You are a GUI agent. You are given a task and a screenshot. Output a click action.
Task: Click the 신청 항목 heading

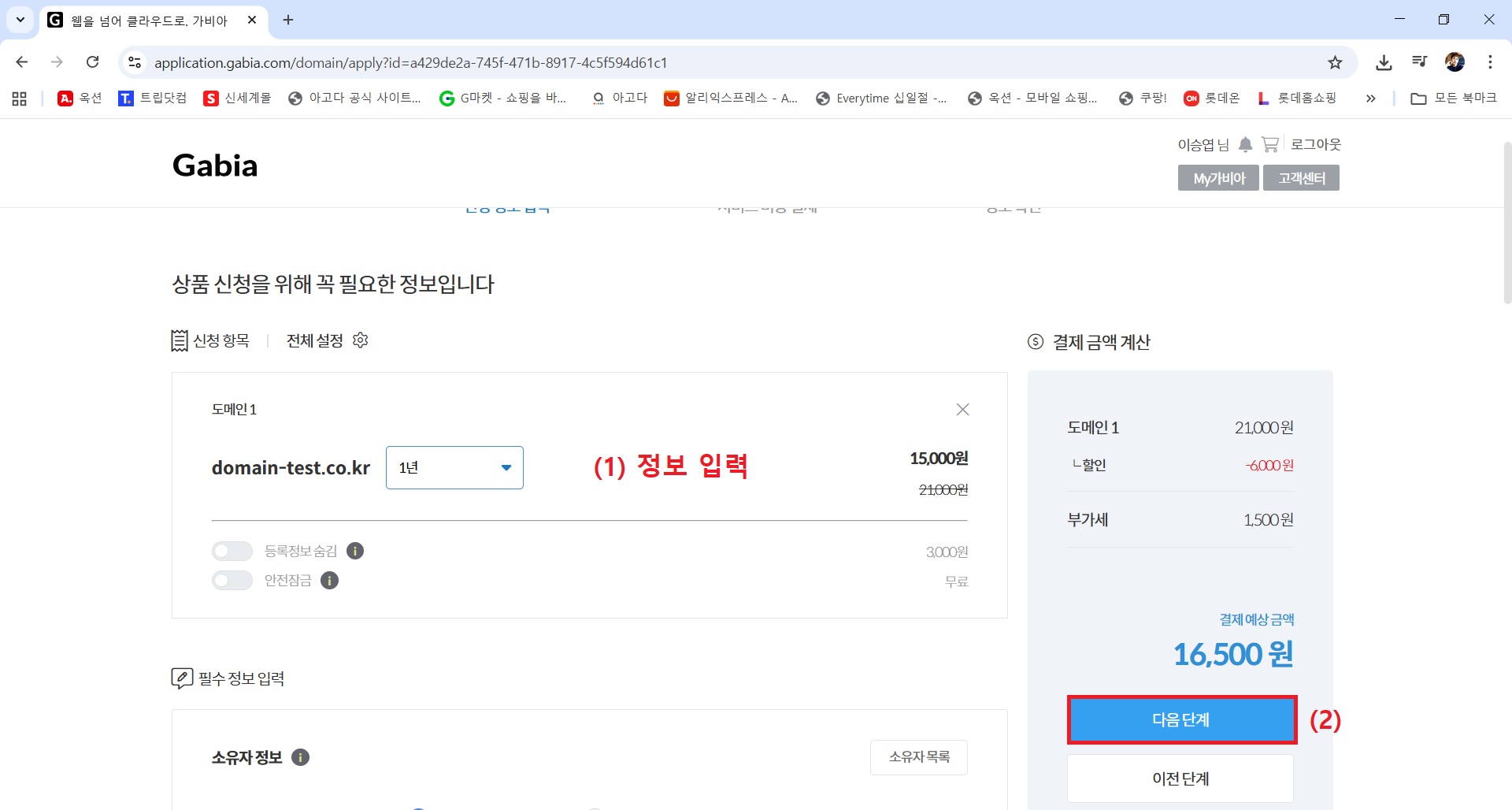tap(210, 340)
